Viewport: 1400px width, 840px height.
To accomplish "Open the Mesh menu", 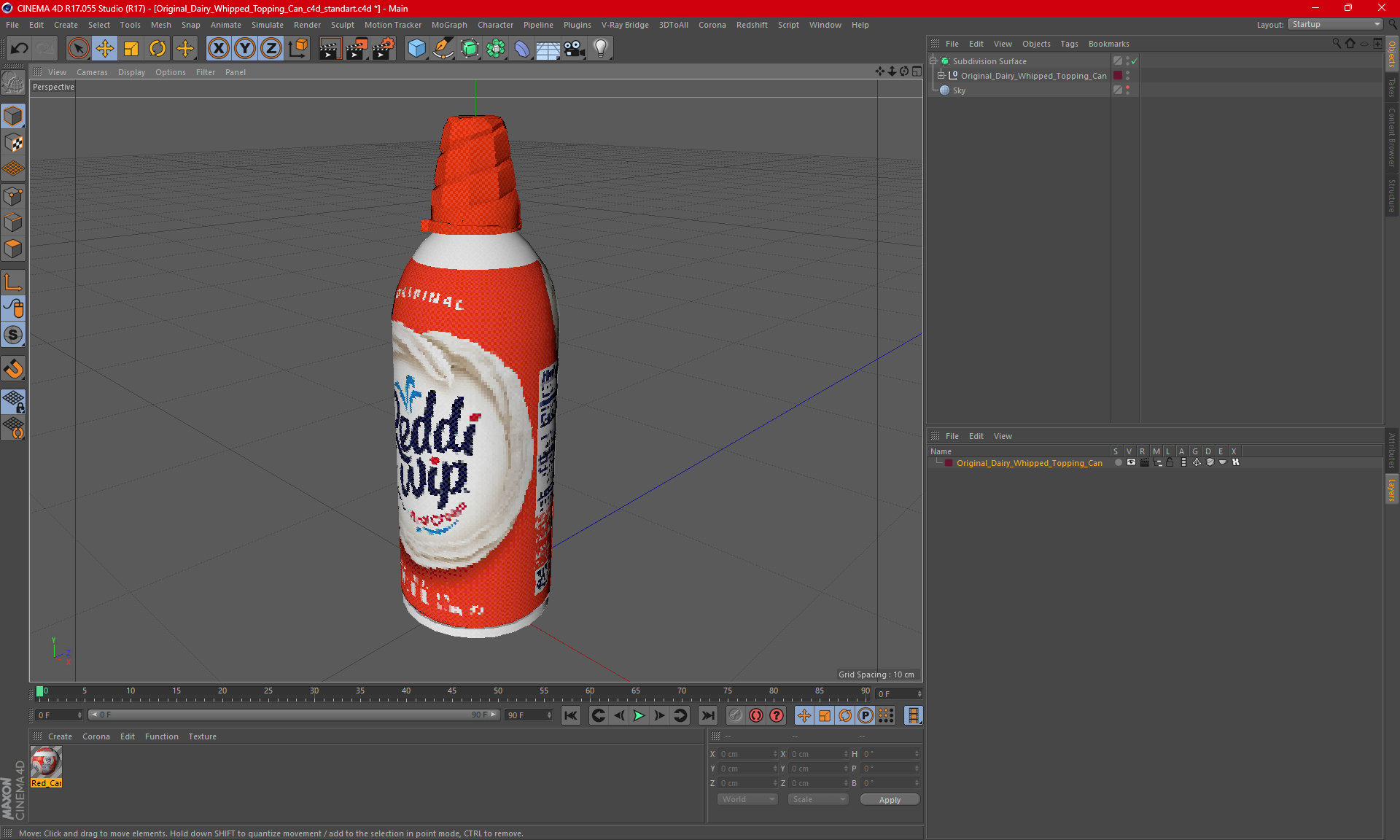I will [x=160, y=25].
